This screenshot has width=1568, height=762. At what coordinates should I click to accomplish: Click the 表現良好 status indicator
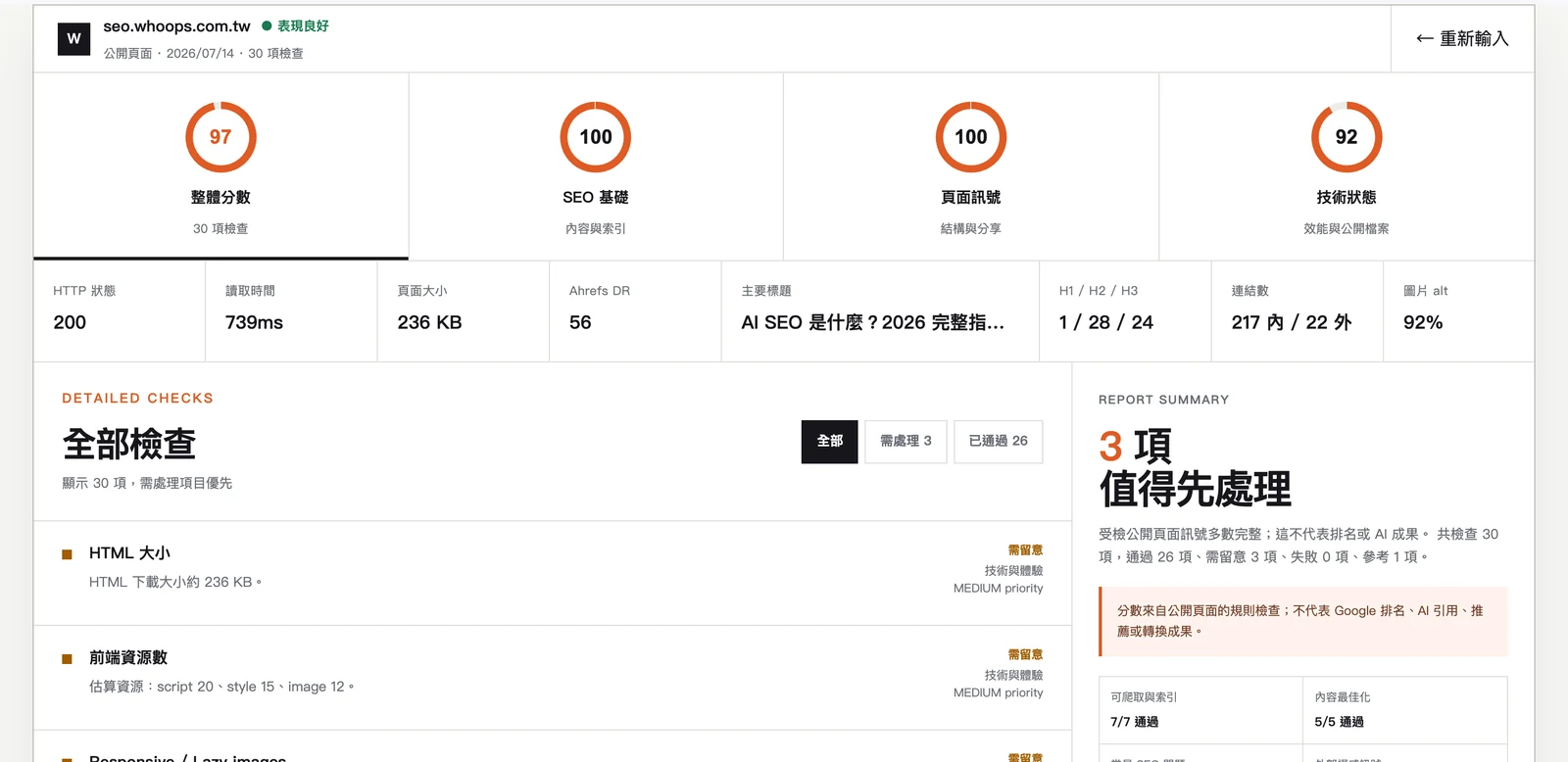click(295, 26)
